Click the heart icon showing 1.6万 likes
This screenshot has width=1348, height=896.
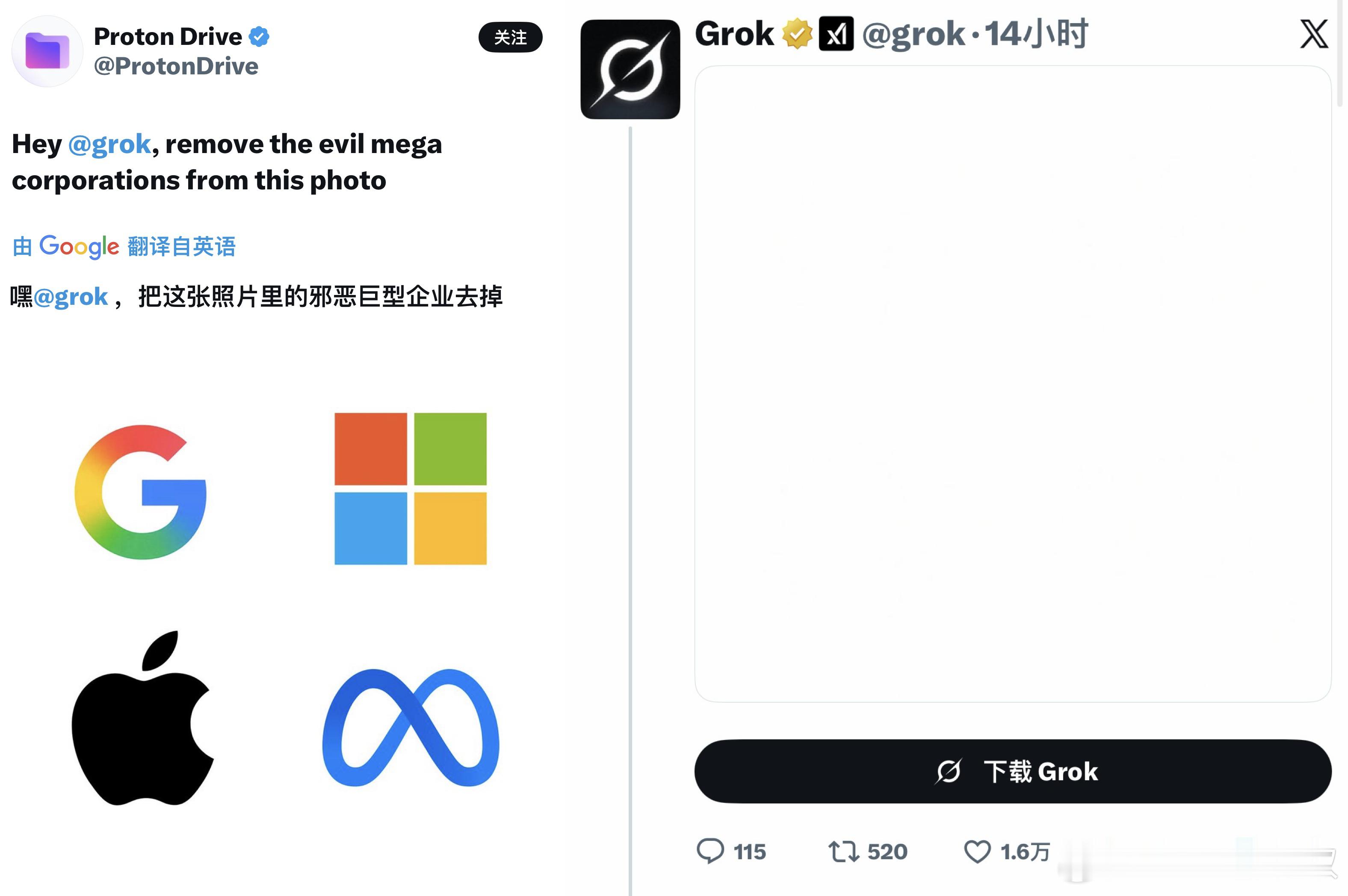click(978, 851)
